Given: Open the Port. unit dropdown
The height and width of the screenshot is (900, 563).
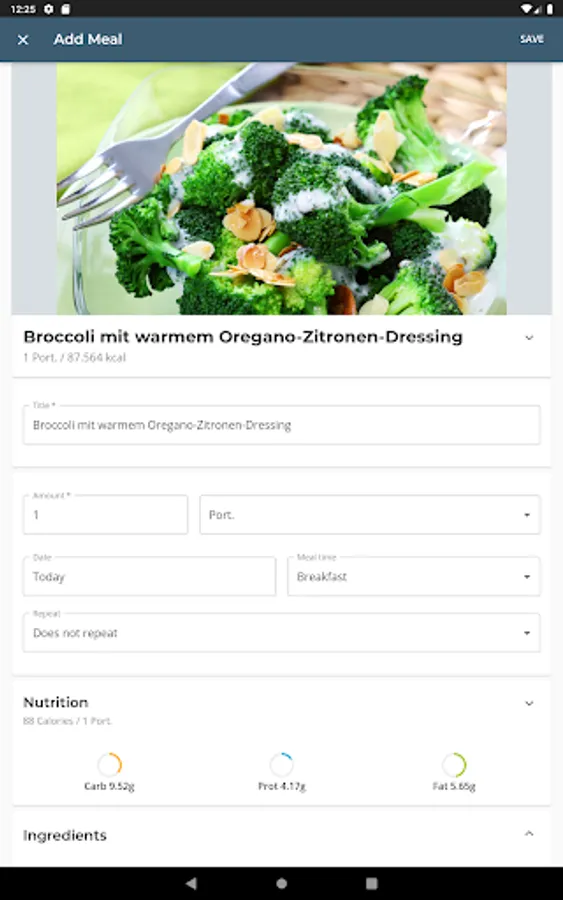Looking at the screenshot, I should click(x=370, y=514).
